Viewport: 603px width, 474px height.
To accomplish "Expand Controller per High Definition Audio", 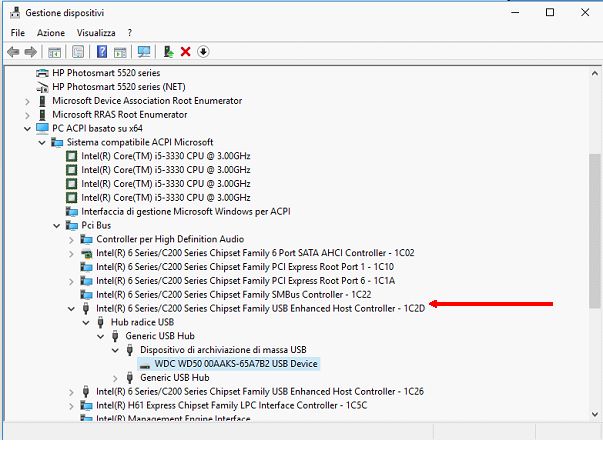I will (71, 240).
